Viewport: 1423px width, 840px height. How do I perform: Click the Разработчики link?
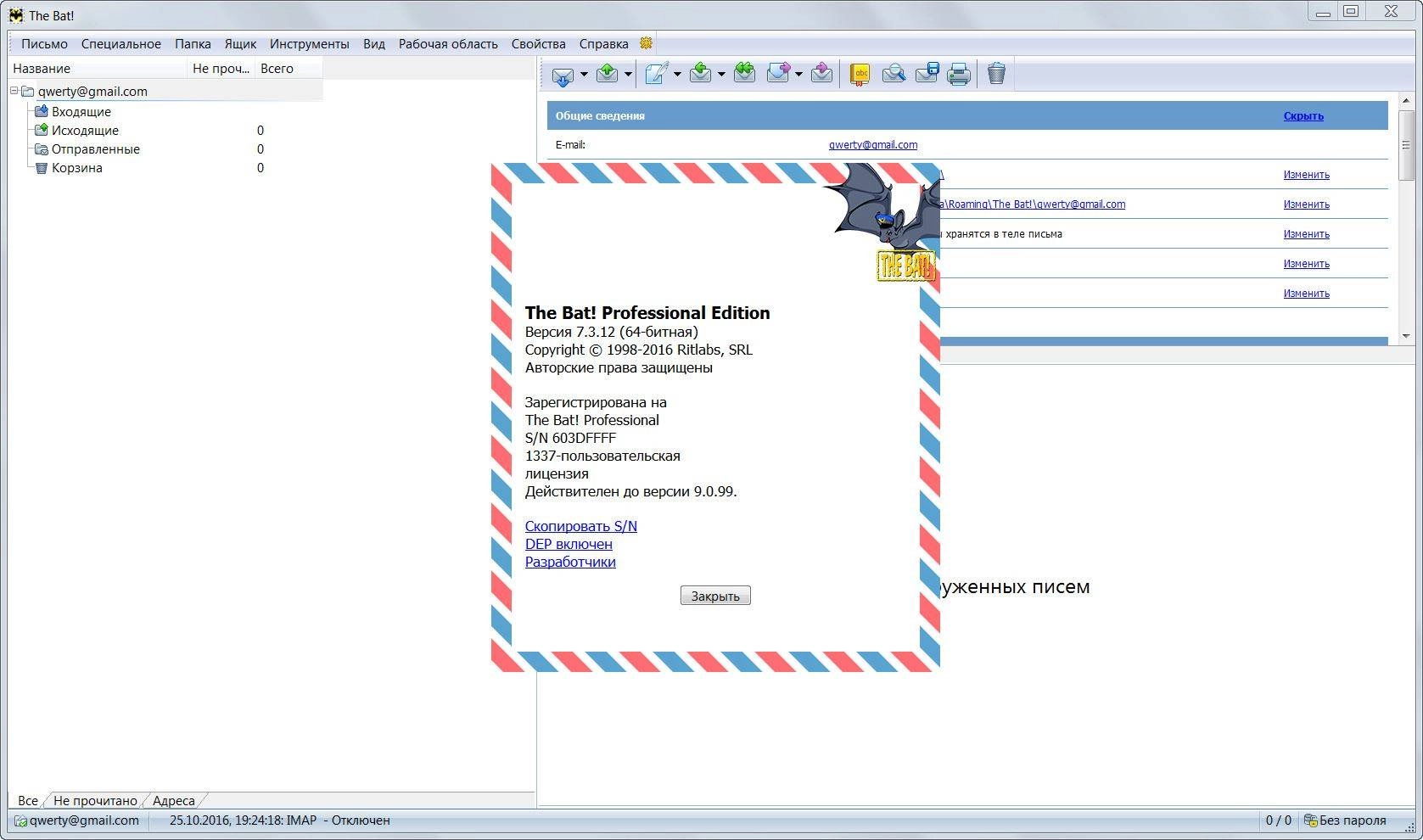point(570,562)
